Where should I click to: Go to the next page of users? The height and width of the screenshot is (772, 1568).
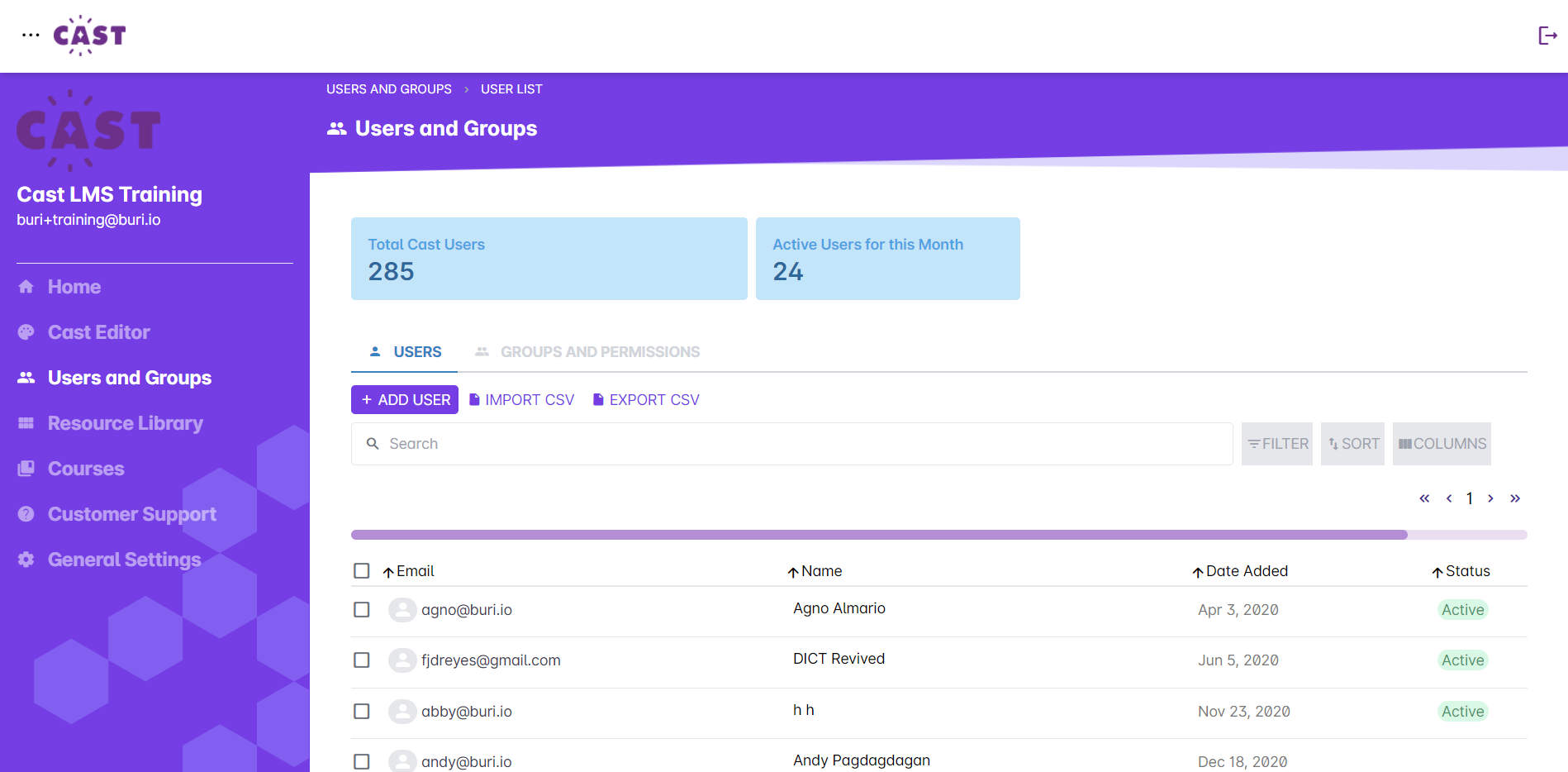1490,498
